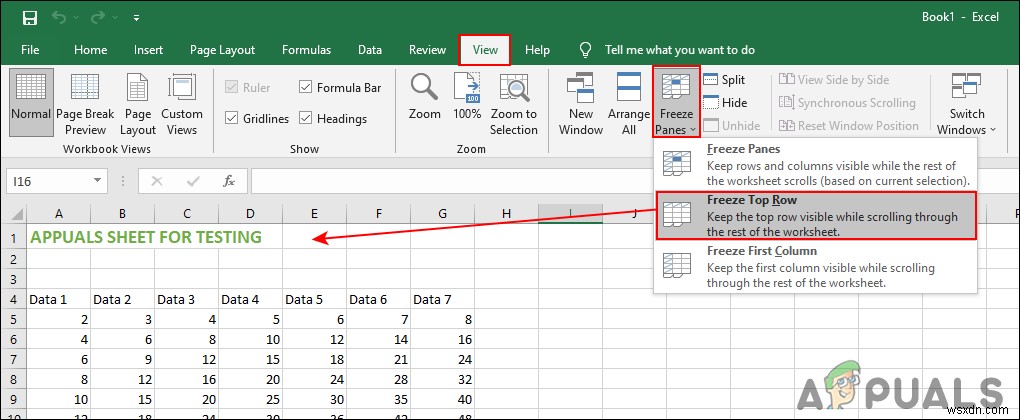The image size is (1020, 420).
Task: Select column H header
Action: [506, 213]
